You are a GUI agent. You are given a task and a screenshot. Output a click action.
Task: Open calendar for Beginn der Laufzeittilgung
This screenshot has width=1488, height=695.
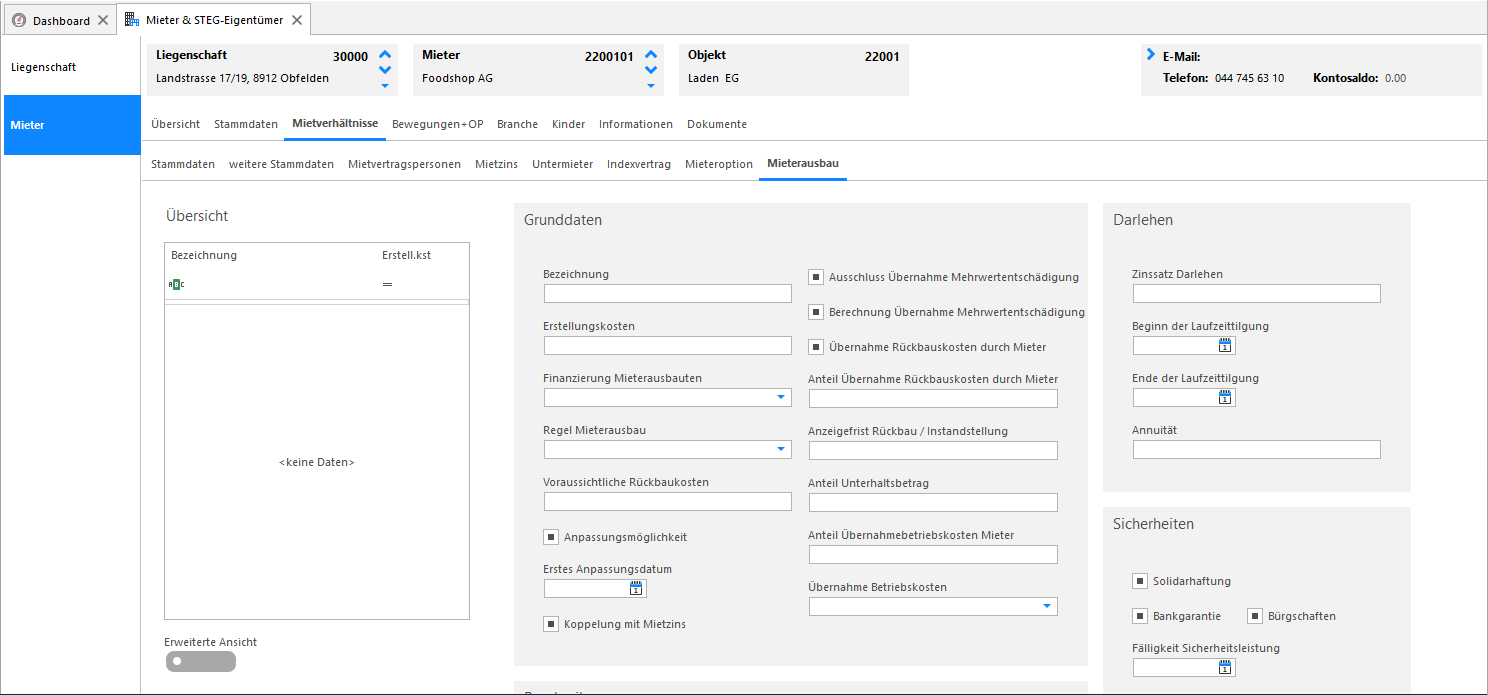pos(1225,345)
